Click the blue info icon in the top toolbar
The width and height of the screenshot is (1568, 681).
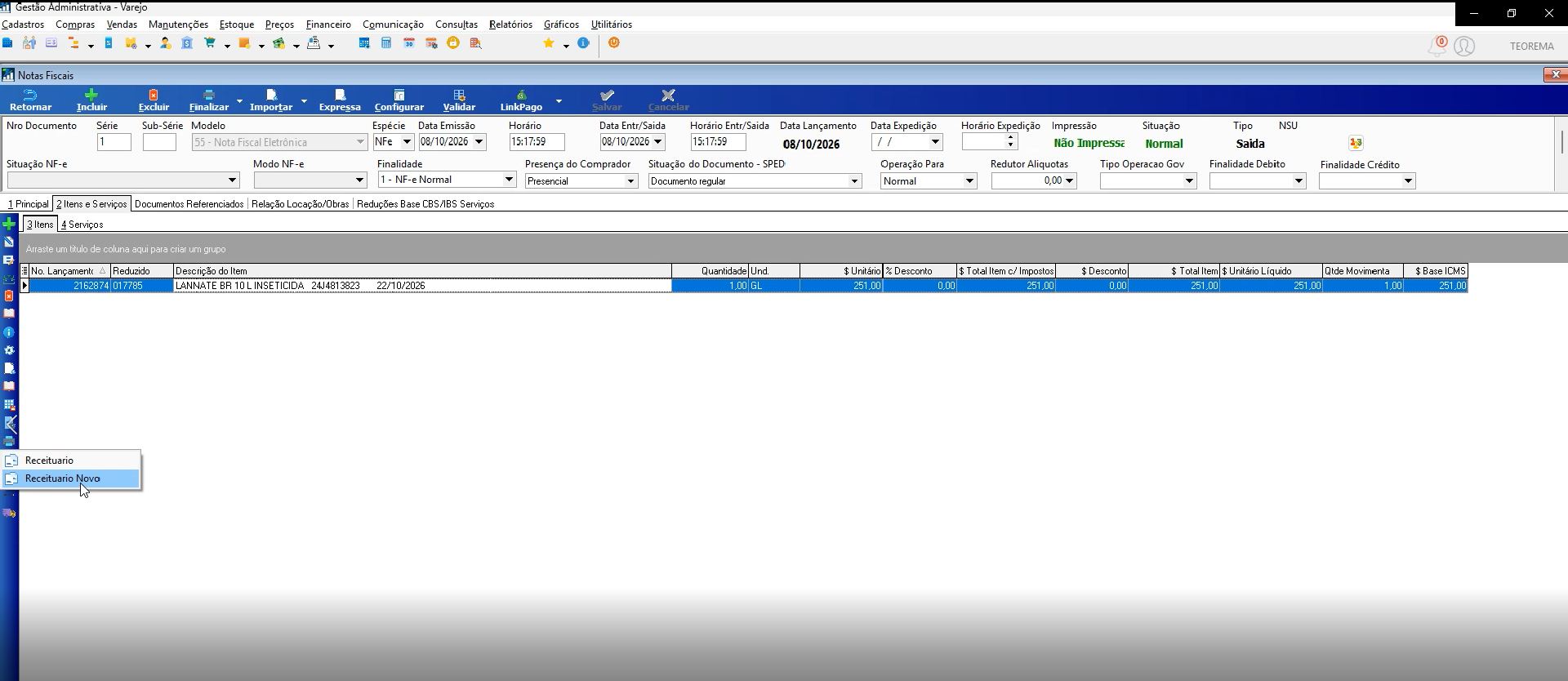pyautogui.click(x=583, y=43)
